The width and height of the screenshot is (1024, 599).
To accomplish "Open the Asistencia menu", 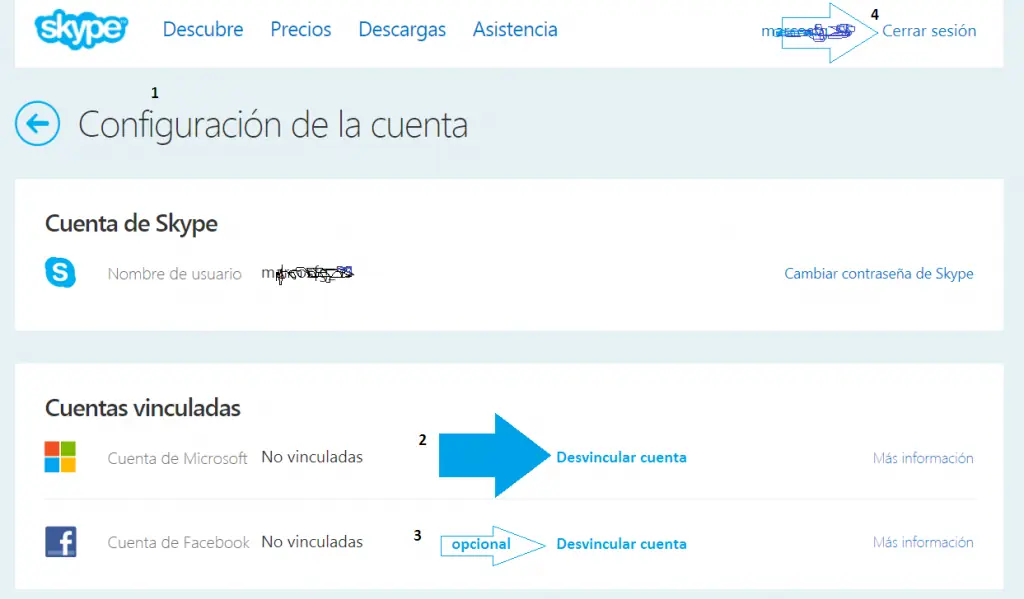I will pos(515,29).
